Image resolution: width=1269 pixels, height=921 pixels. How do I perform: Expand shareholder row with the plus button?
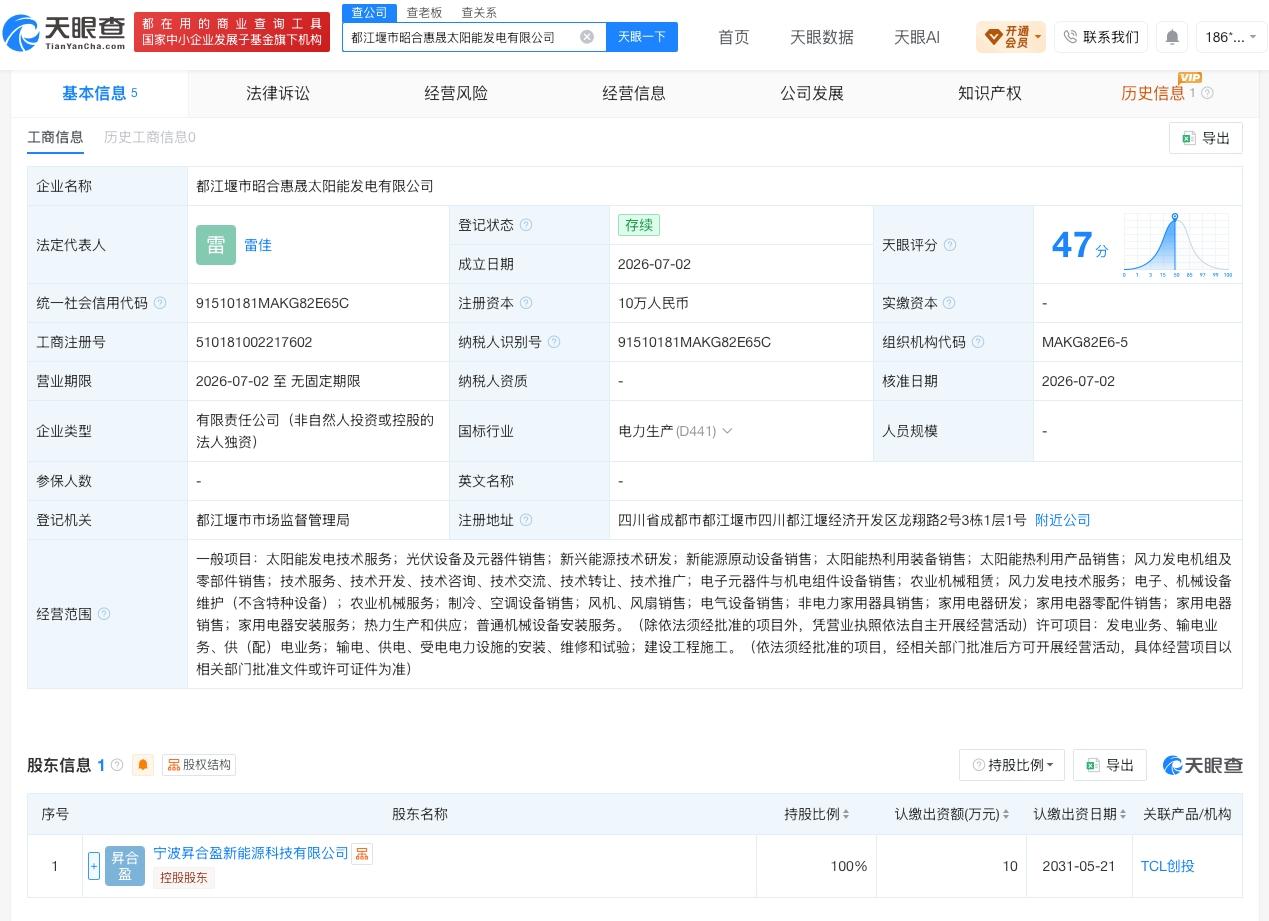pyautogui.click(x=94, y=866)
